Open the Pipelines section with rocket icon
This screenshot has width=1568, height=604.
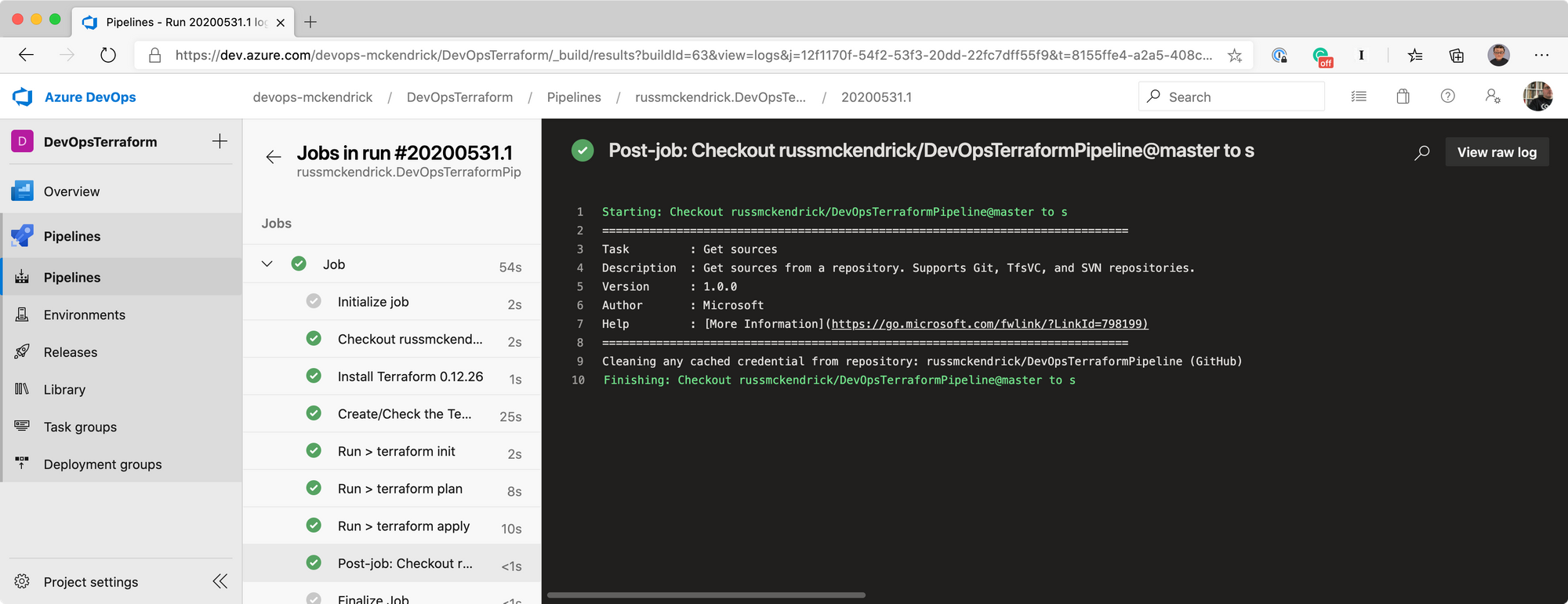(x=122, y=236)
